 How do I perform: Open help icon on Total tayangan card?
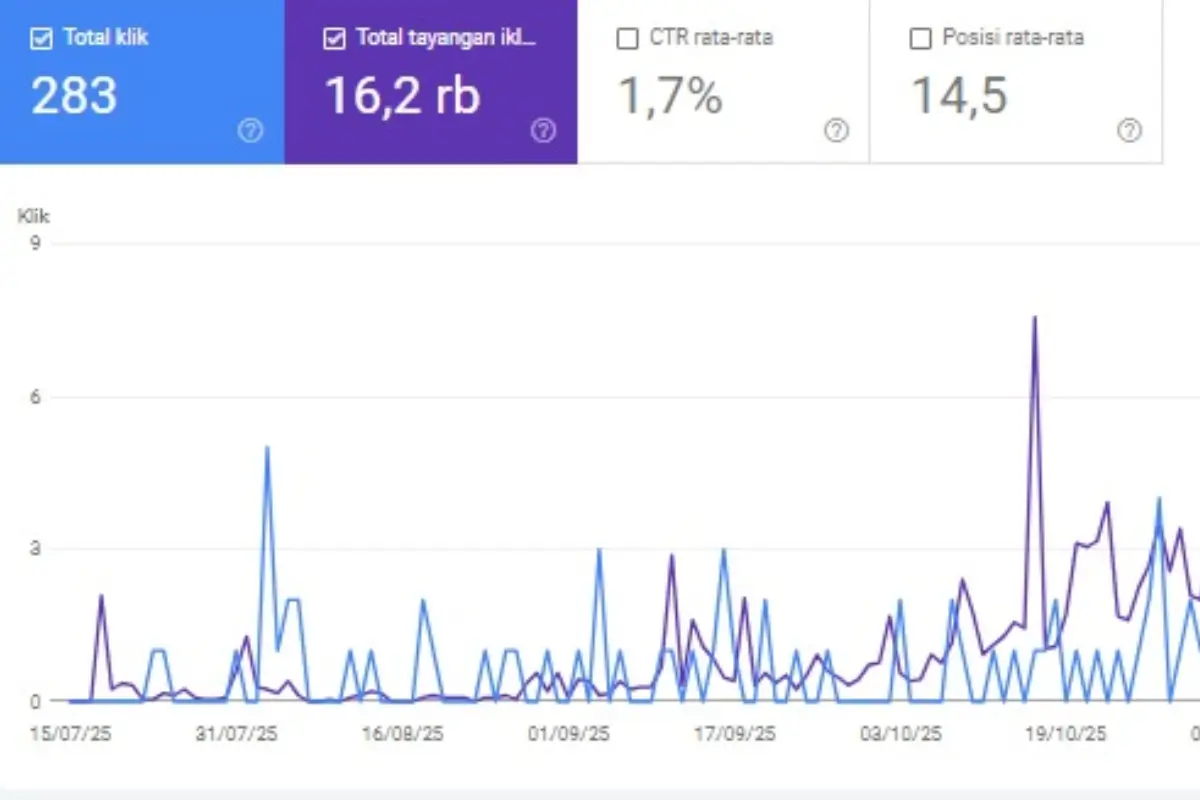click(x=543, y=131)
